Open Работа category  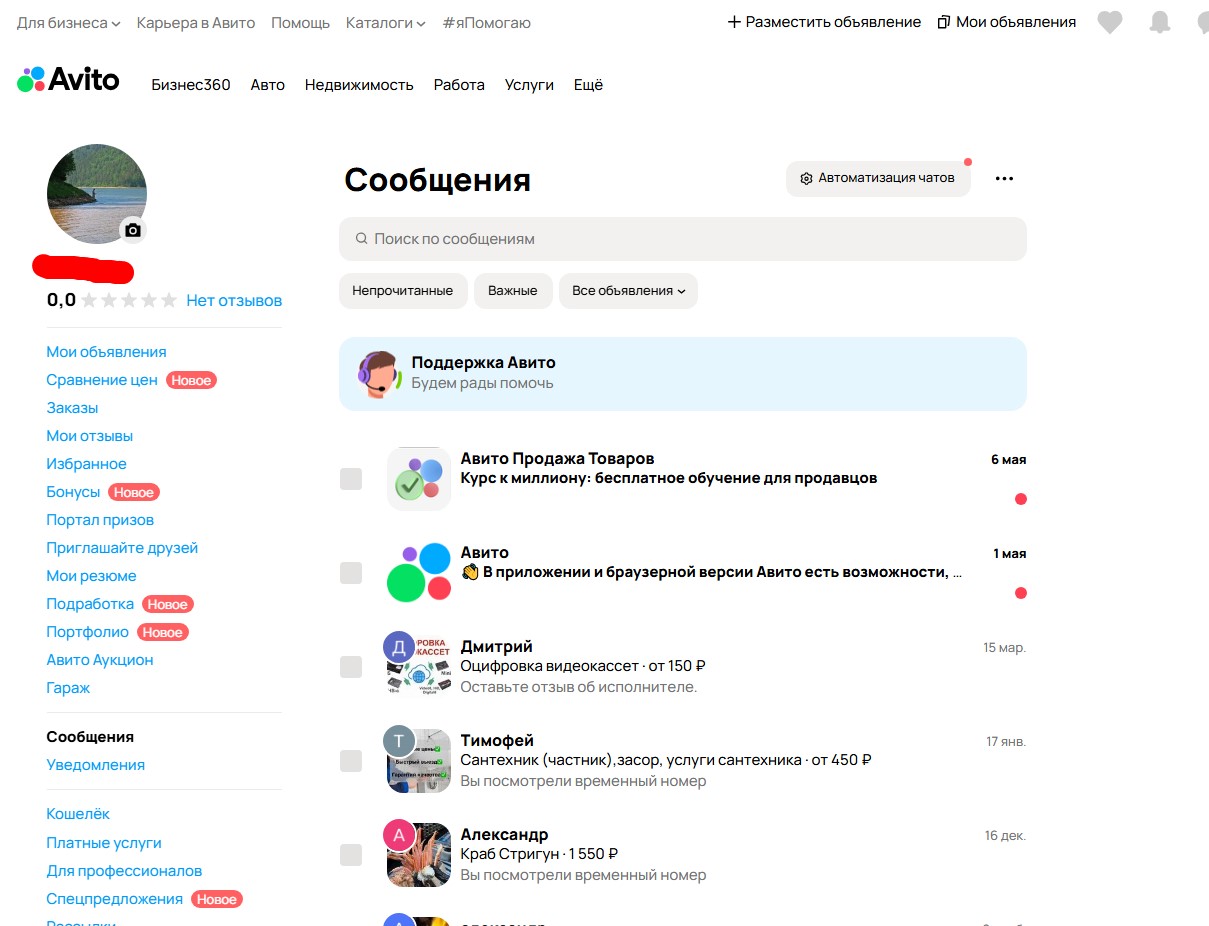[x=459, y=85]
